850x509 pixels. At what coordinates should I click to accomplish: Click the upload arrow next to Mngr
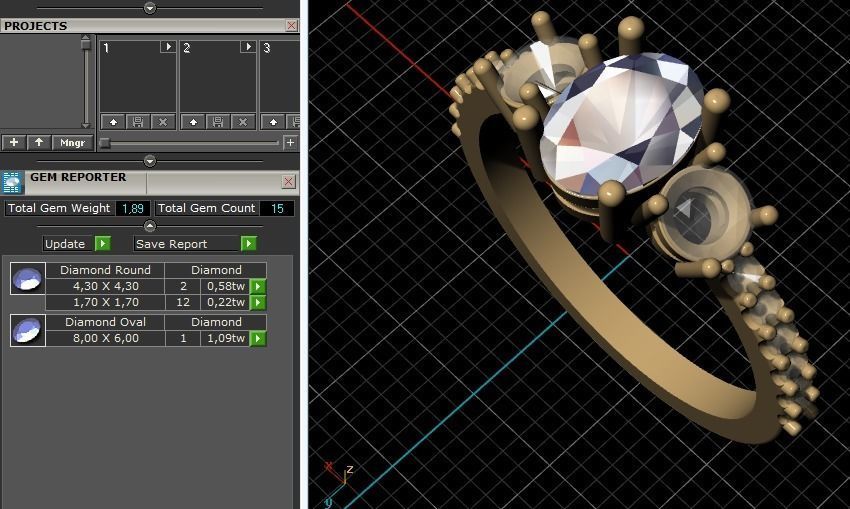click(x=39, y=143)
